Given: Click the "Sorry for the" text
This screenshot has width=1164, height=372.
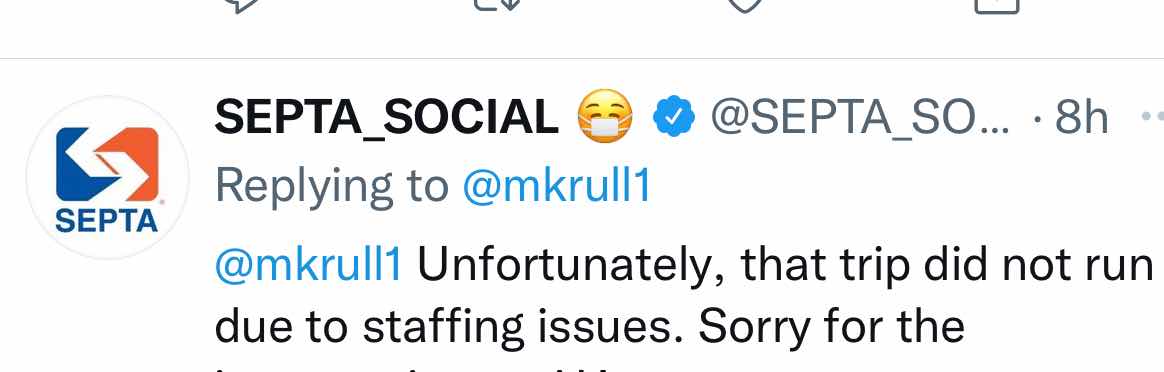Looking at the screenshot, I should coord(831,327).
